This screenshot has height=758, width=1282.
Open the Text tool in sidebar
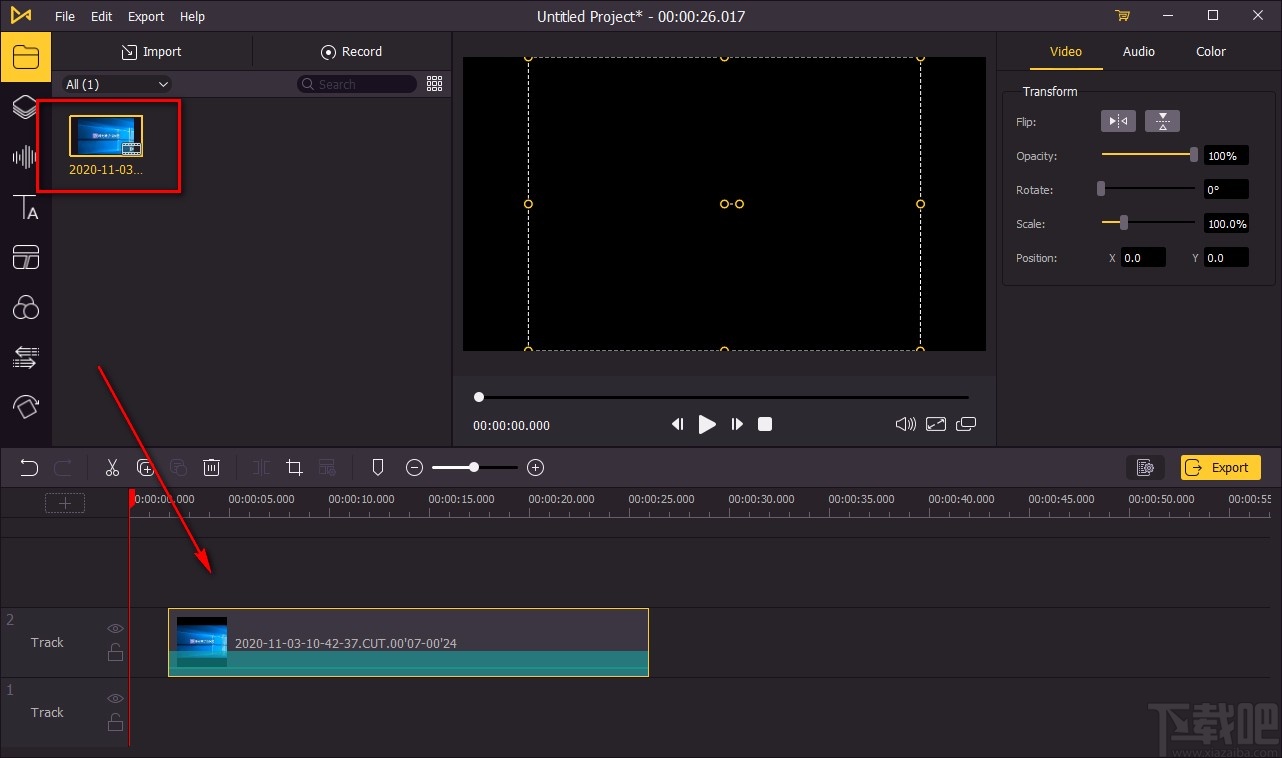[x=25, y=208]
